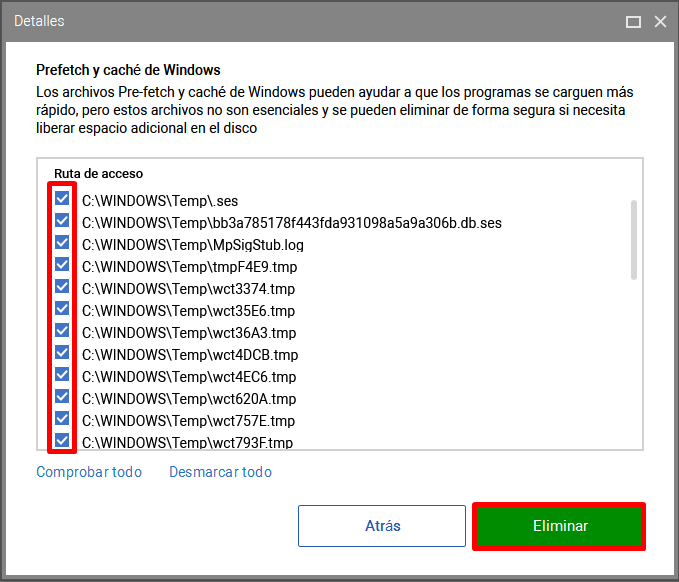Click the bb3a785178f443fda931098a5a9a306b.db.ses path text

pyautogui.click(x=292, y=223)
